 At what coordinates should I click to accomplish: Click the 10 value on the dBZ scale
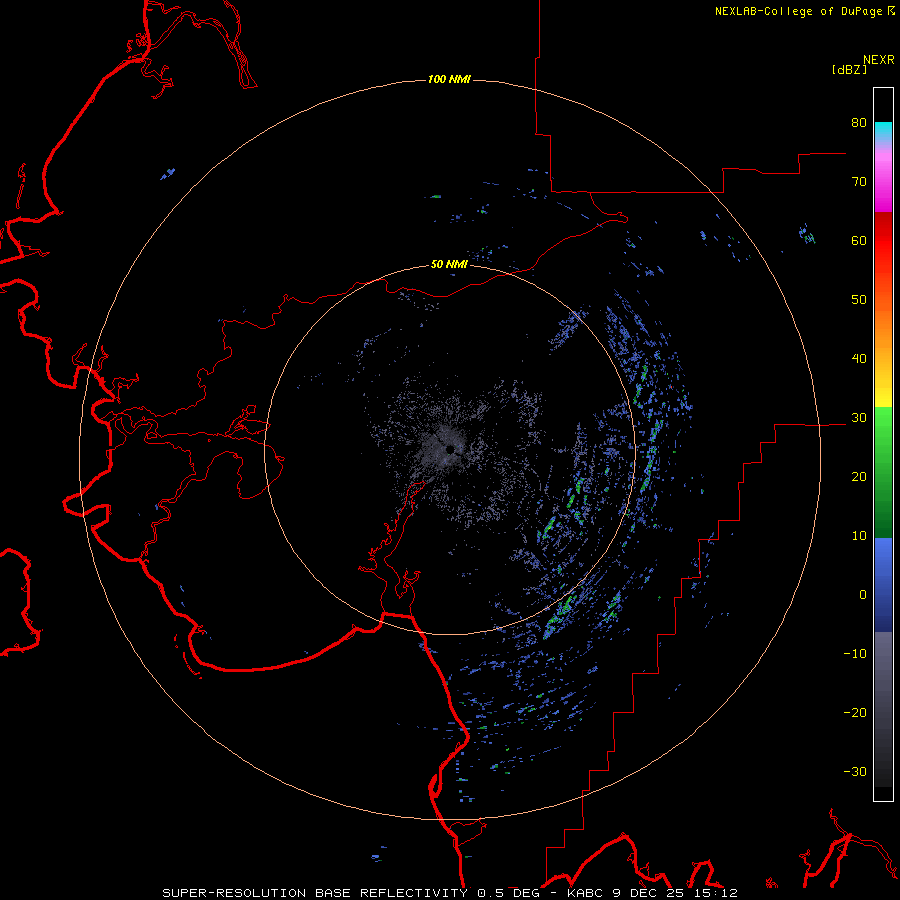(859, 536)
